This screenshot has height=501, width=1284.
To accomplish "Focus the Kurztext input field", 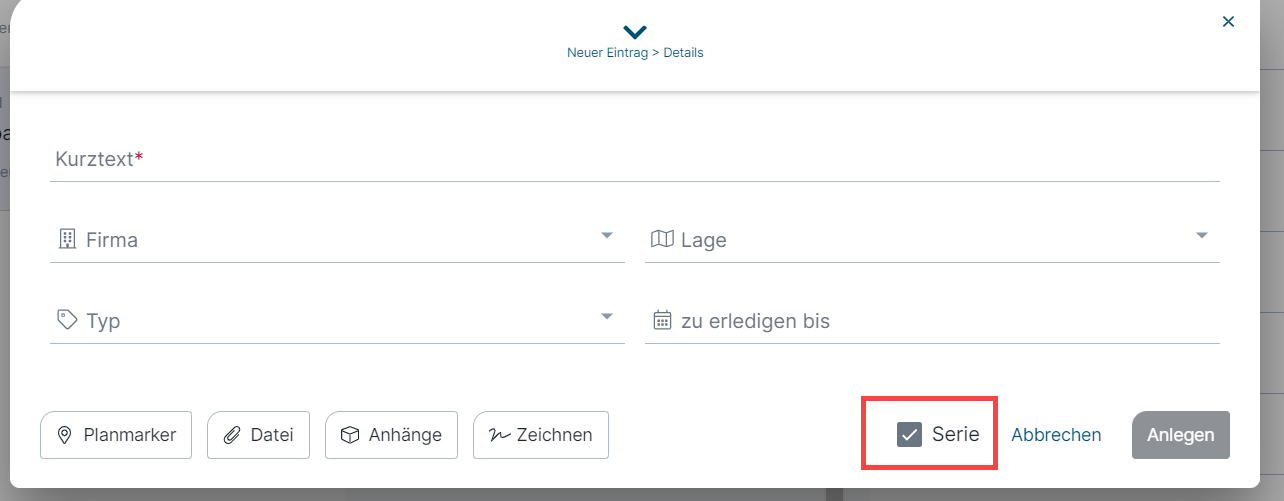I will 635,159.
